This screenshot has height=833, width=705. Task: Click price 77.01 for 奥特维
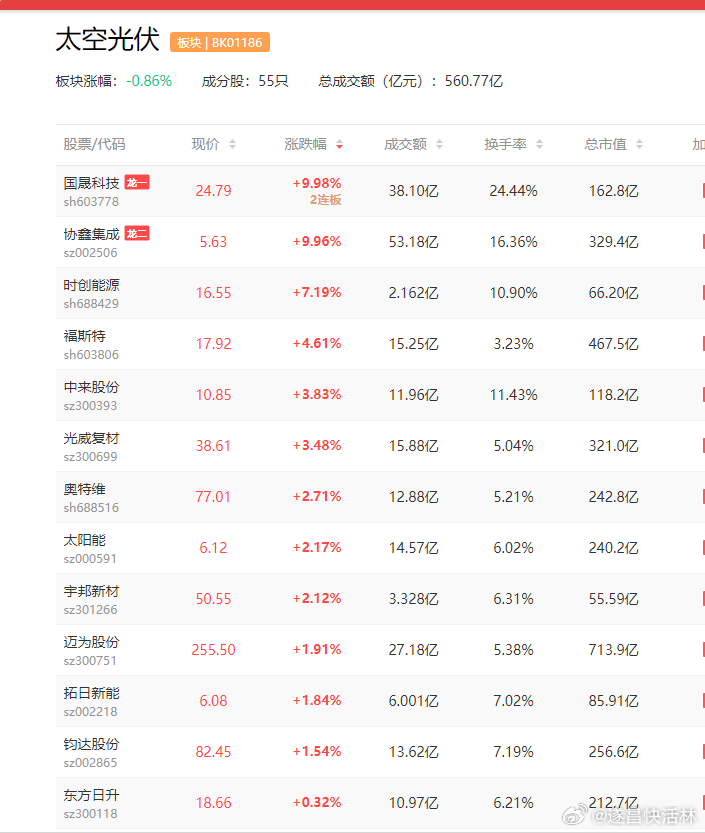pos(213,497)
